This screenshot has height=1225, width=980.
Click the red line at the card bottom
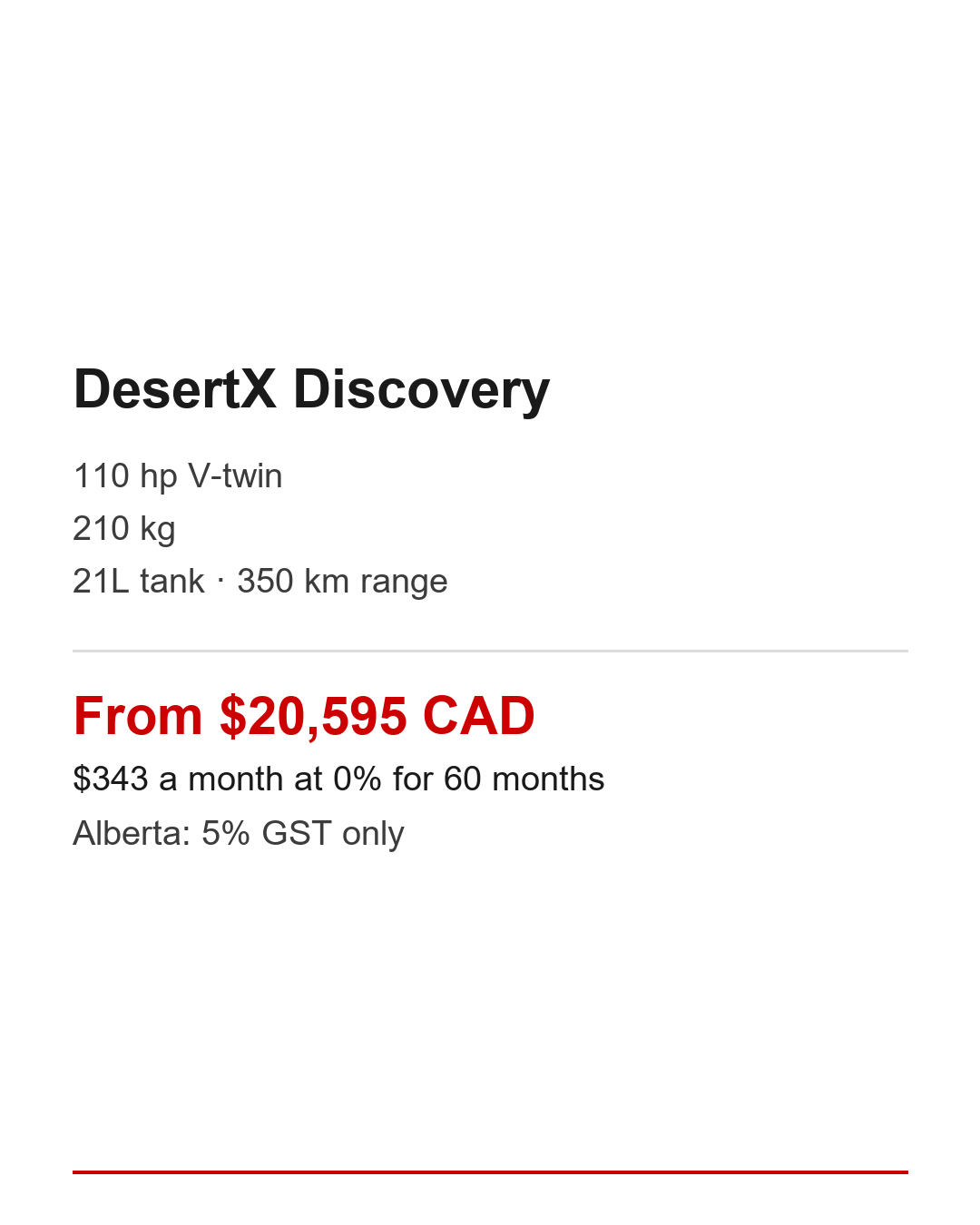pos(490,1172)
